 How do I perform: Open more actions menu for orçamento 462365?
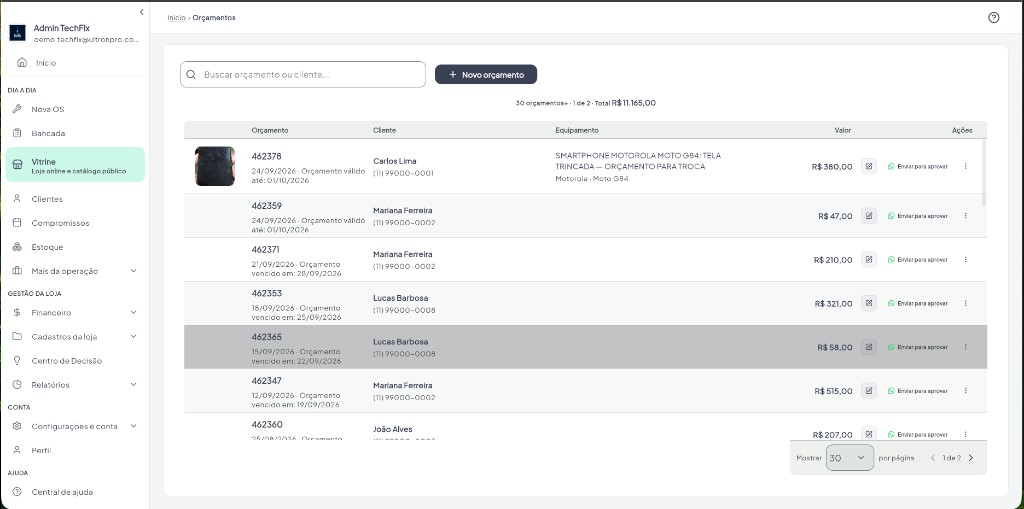click(965, 347)
